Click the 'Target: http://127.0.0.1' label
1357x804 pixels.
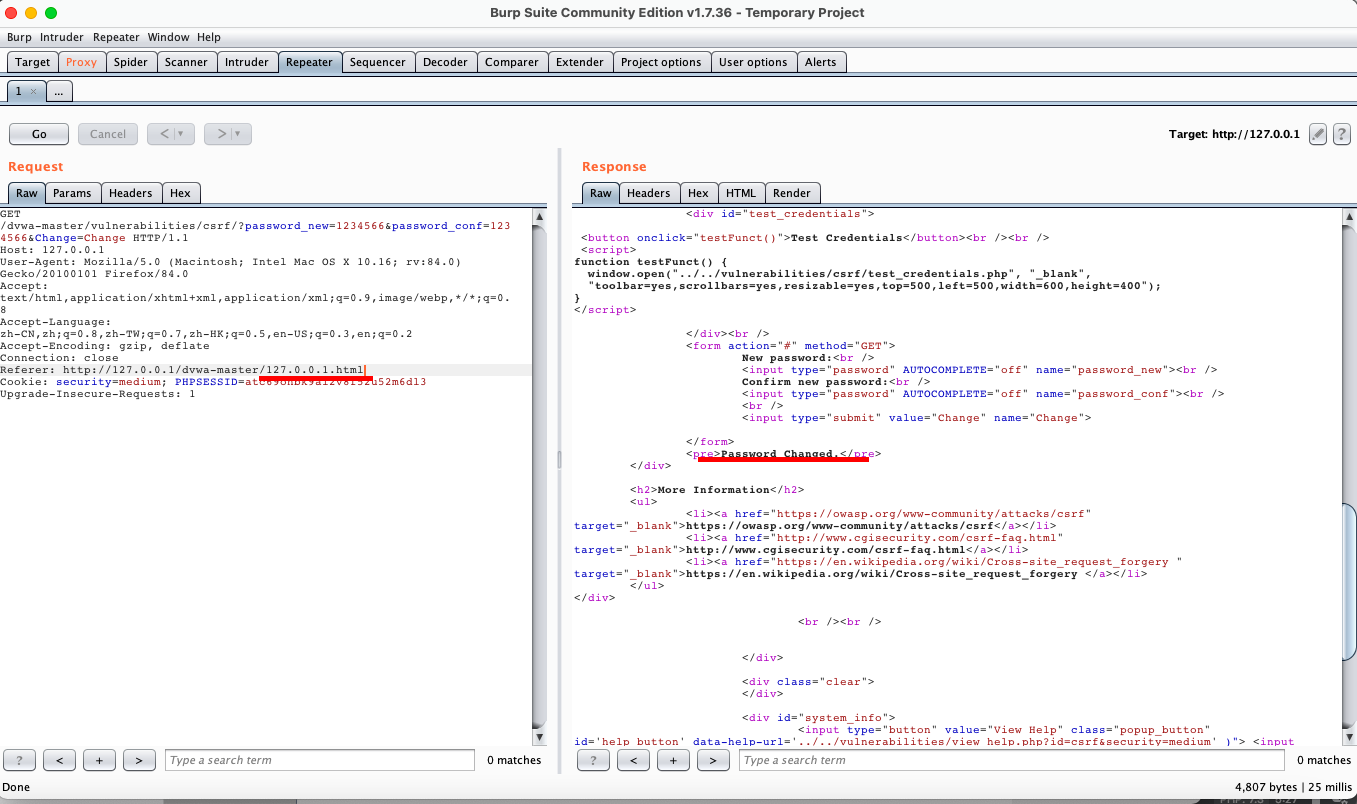click(1234, 134)
